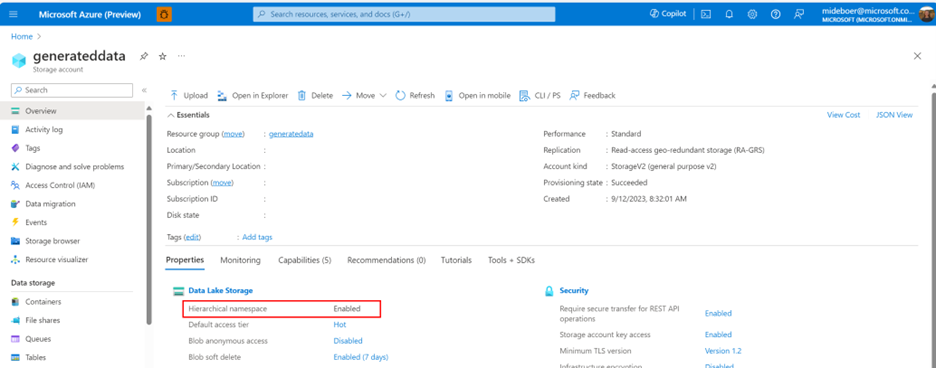Open JSON View link

(894, 115)
